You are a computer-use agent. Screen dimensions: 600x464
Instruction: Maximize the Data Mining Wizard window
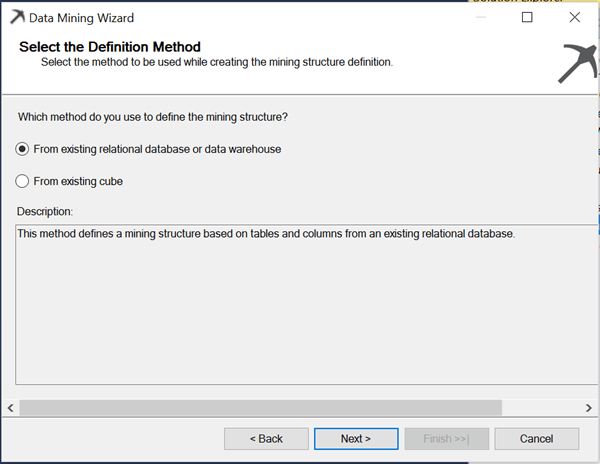(x=527, y=17)
